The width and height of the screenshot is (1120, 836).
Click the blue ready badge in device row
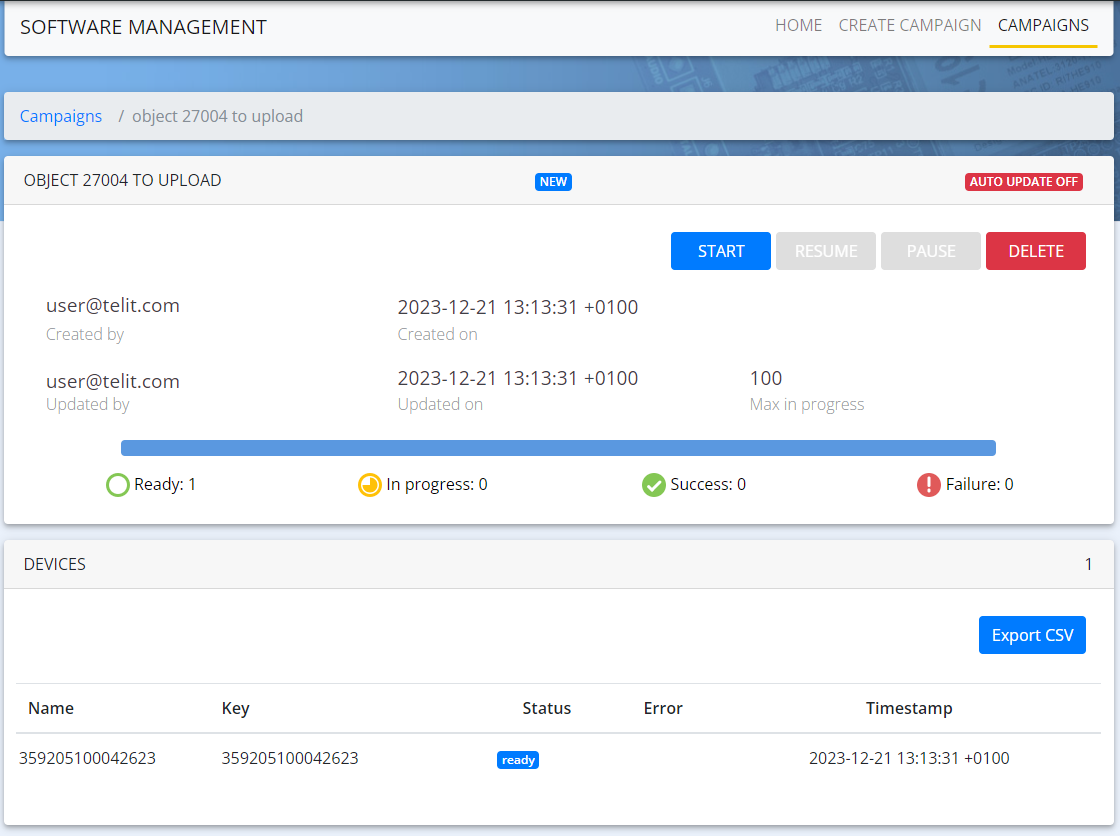point(518,760)
